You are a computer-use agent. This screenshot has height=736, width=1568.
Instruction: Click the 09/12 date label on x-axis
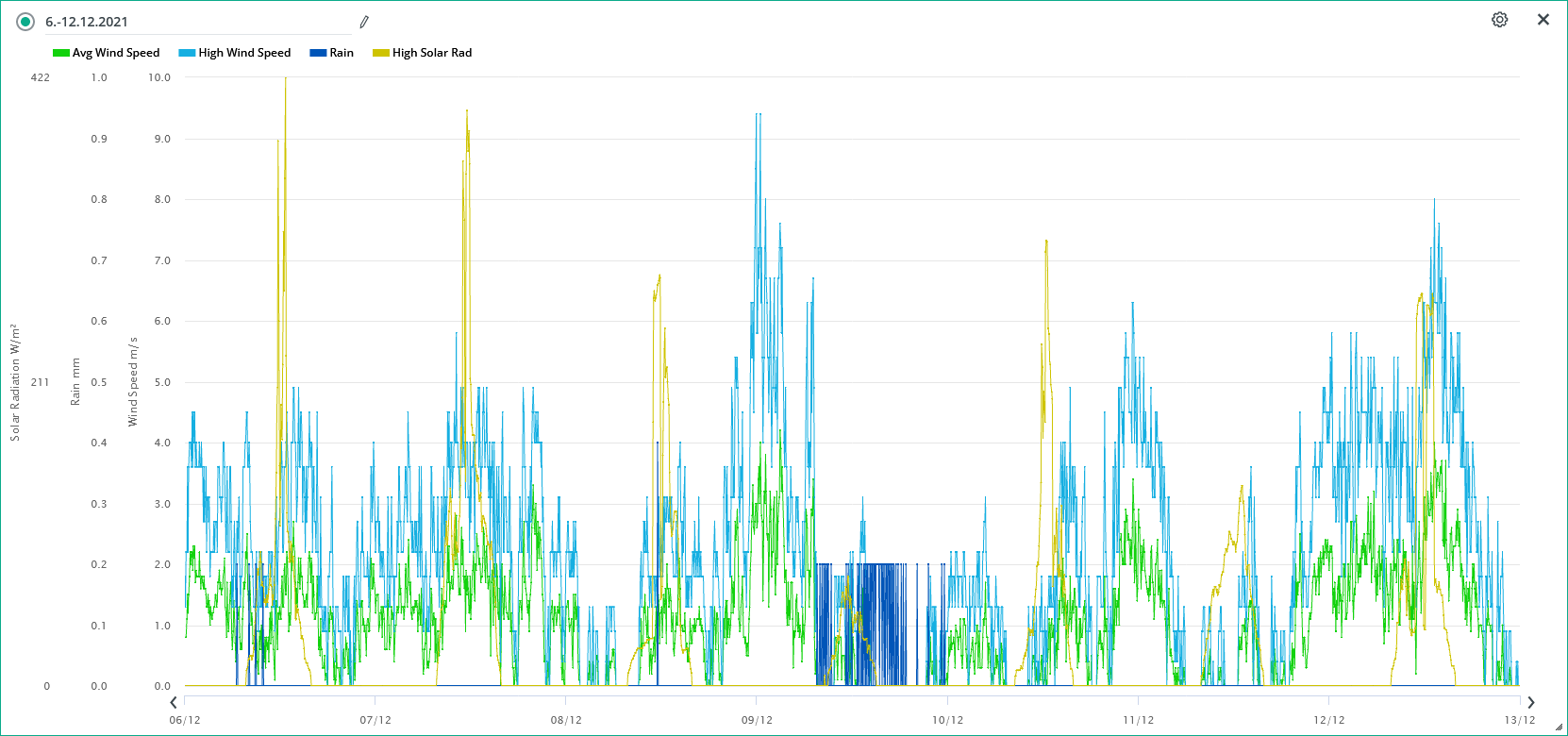click(757, 720)
